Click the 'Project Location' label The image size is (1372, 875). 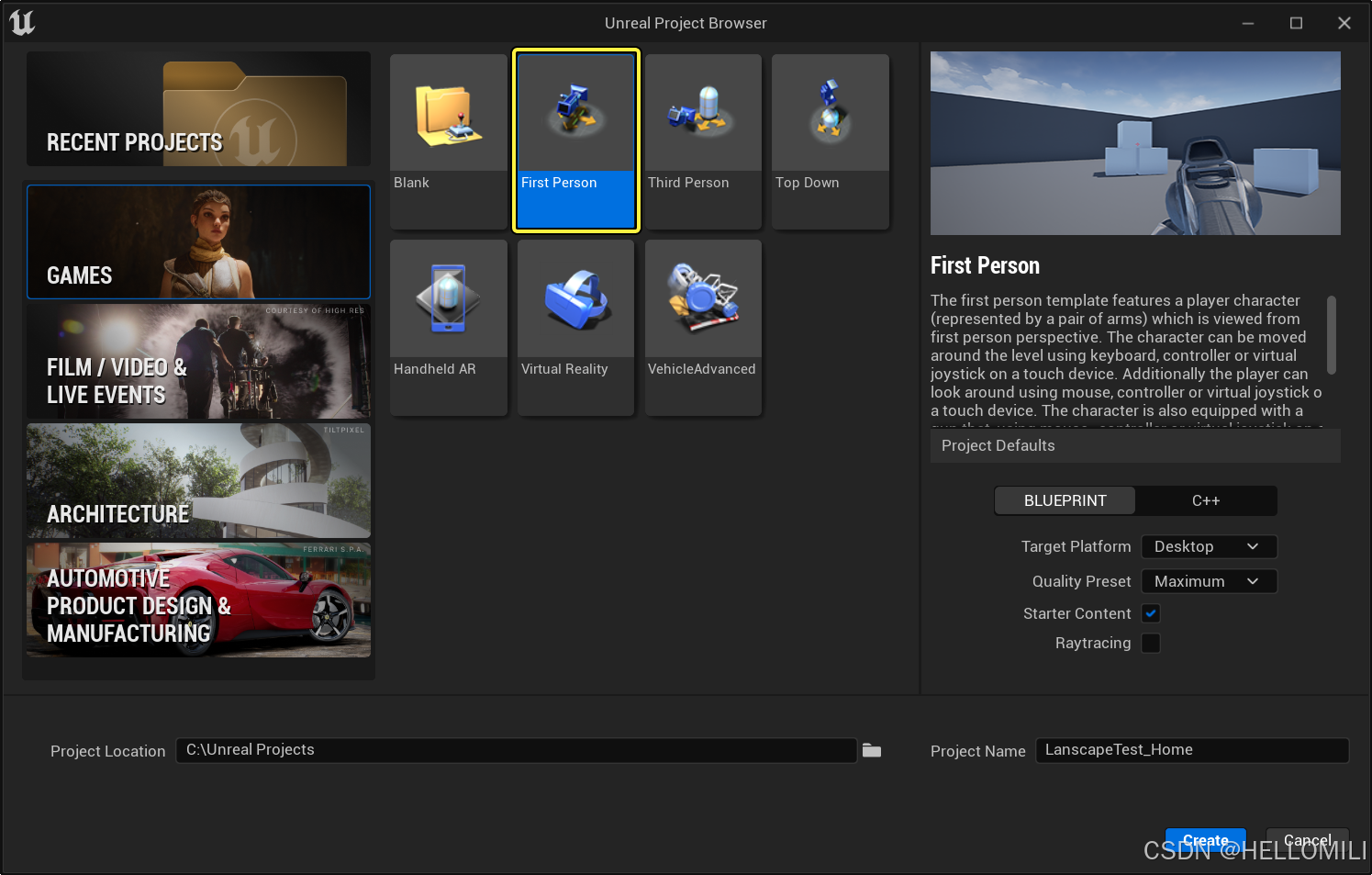tap(107, 751)
